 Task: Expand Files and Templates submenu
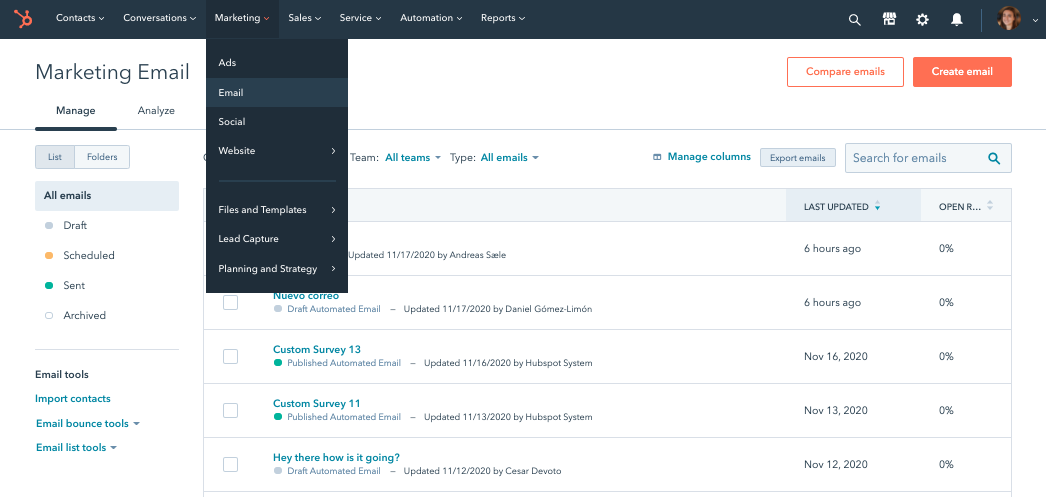click(277, 209)
